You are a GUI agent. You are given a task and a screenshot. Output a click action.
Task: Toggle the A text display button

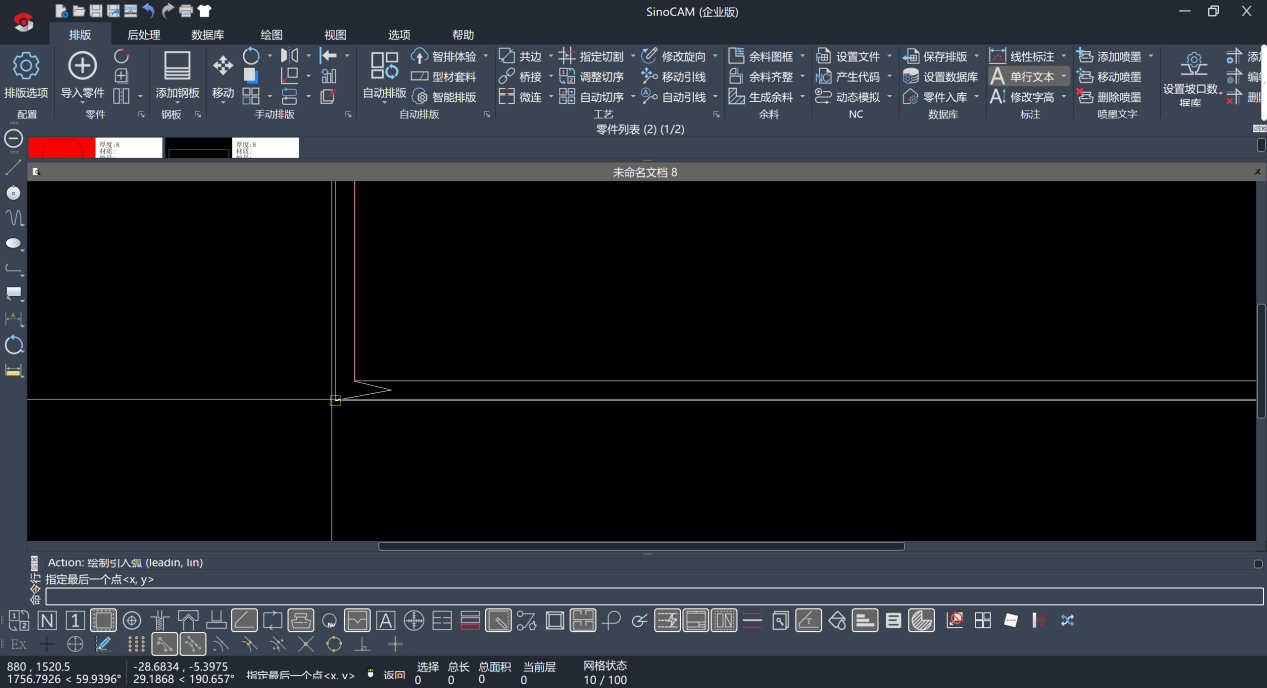(x=386, y=620)
